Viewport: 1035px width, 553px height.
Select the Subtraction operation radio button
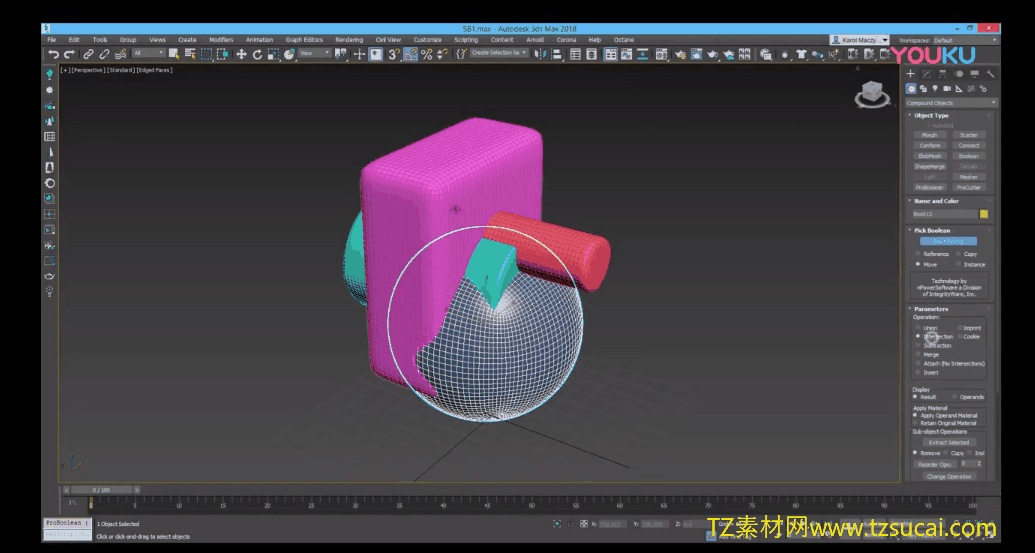coord(917,346)
